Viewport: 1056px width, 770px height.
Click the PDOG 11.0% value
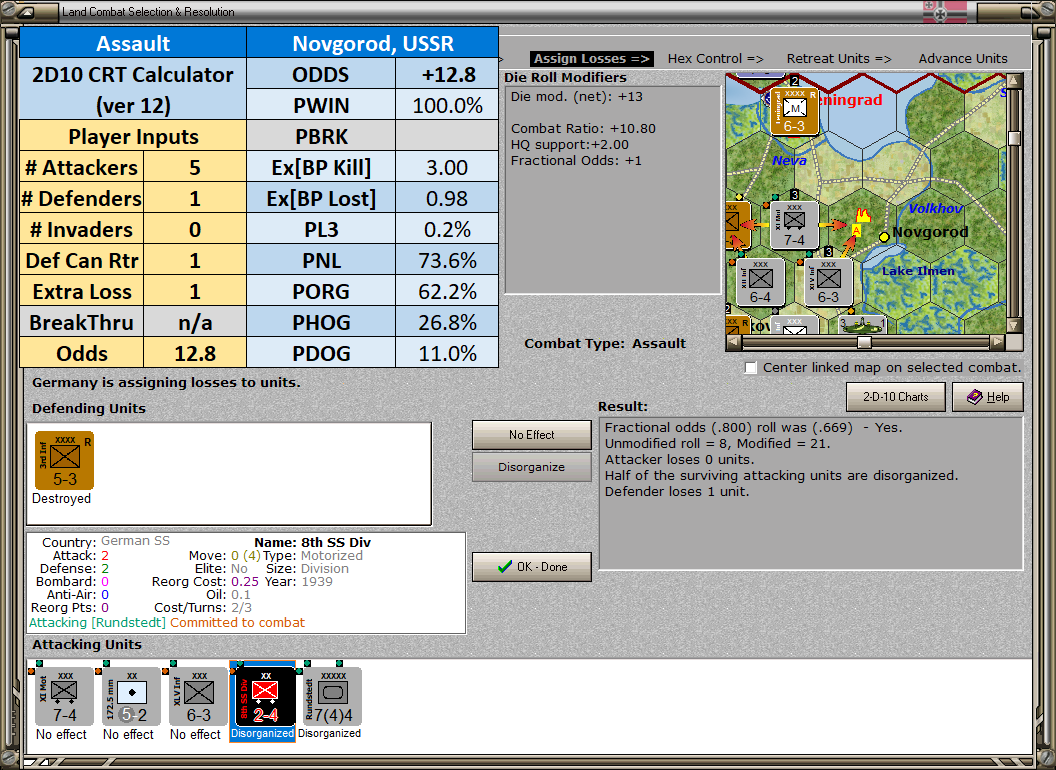point(447,353)
